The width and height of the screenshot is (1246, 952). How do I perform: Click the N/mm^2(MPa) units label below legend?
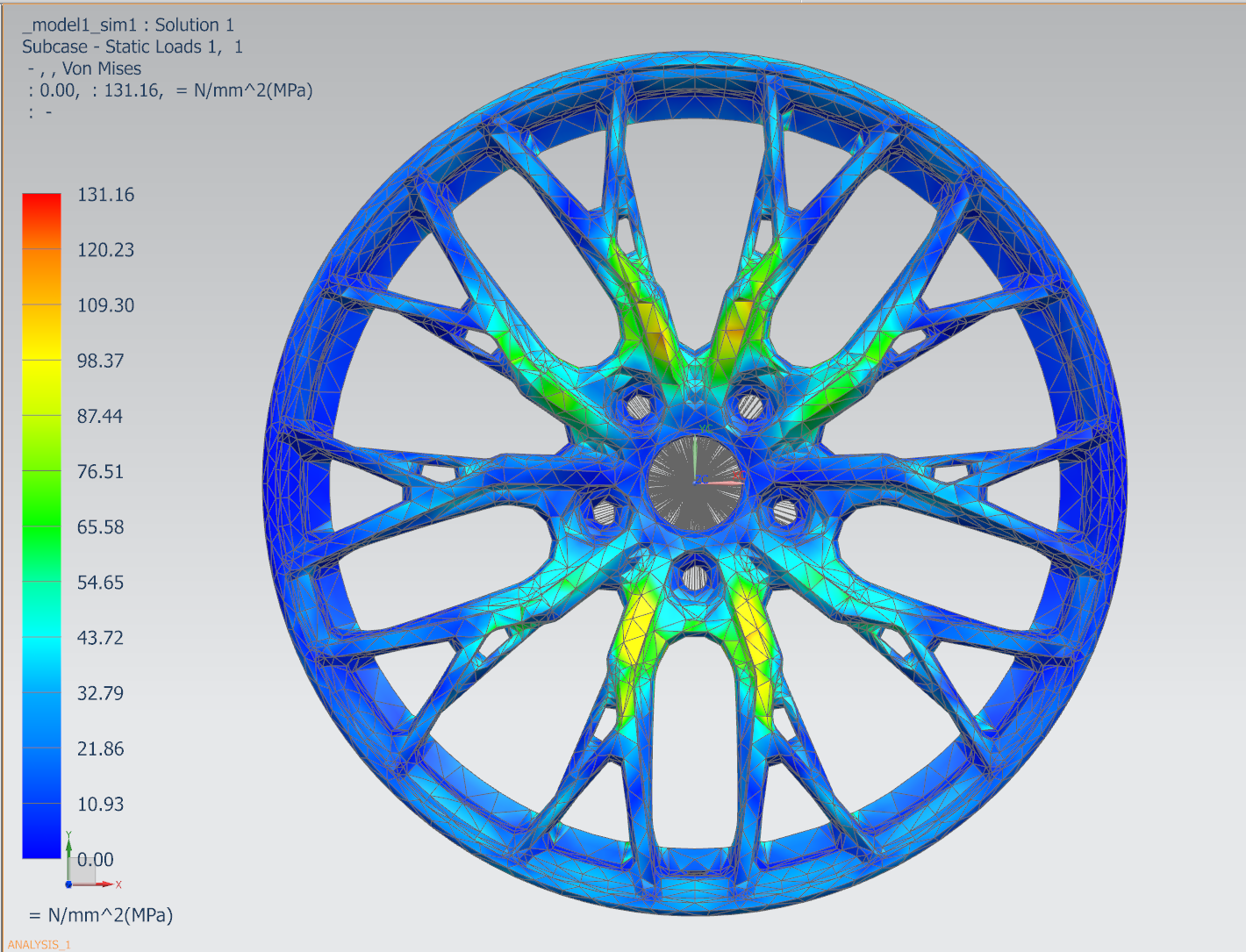click(x=110, y=915)
